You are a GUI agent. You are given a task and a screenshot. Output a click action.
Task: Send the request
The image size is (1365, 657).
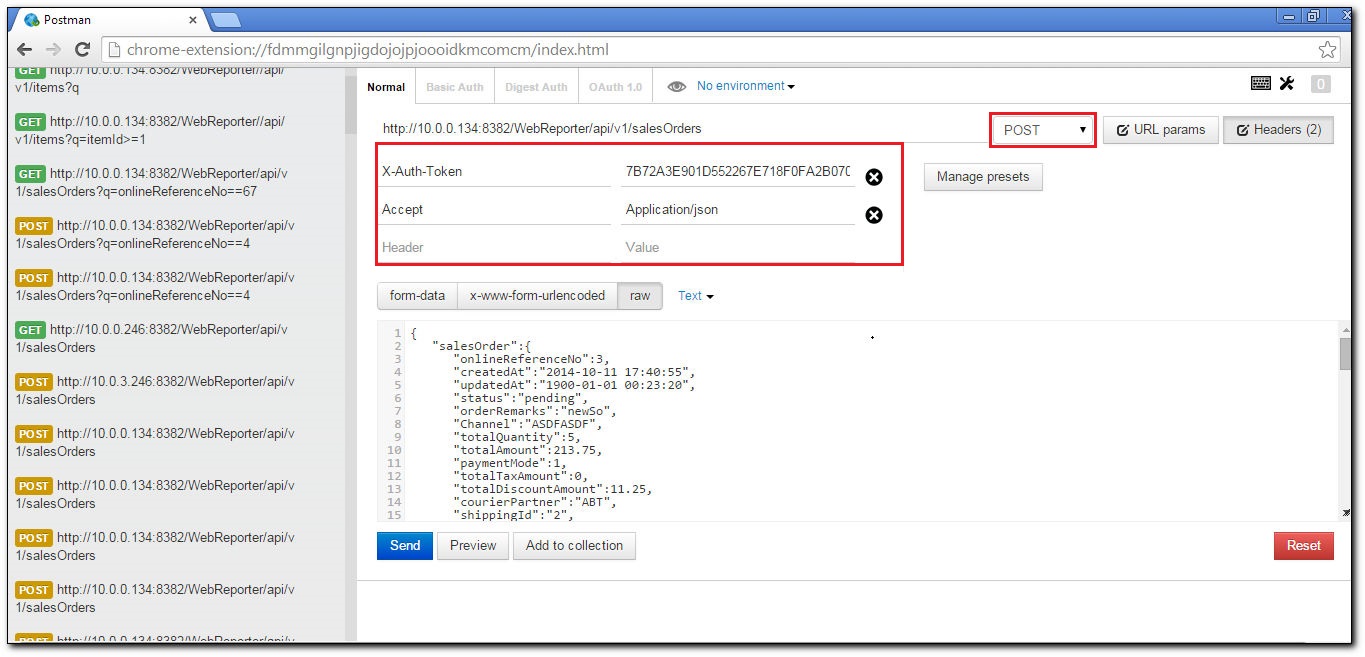405,546
